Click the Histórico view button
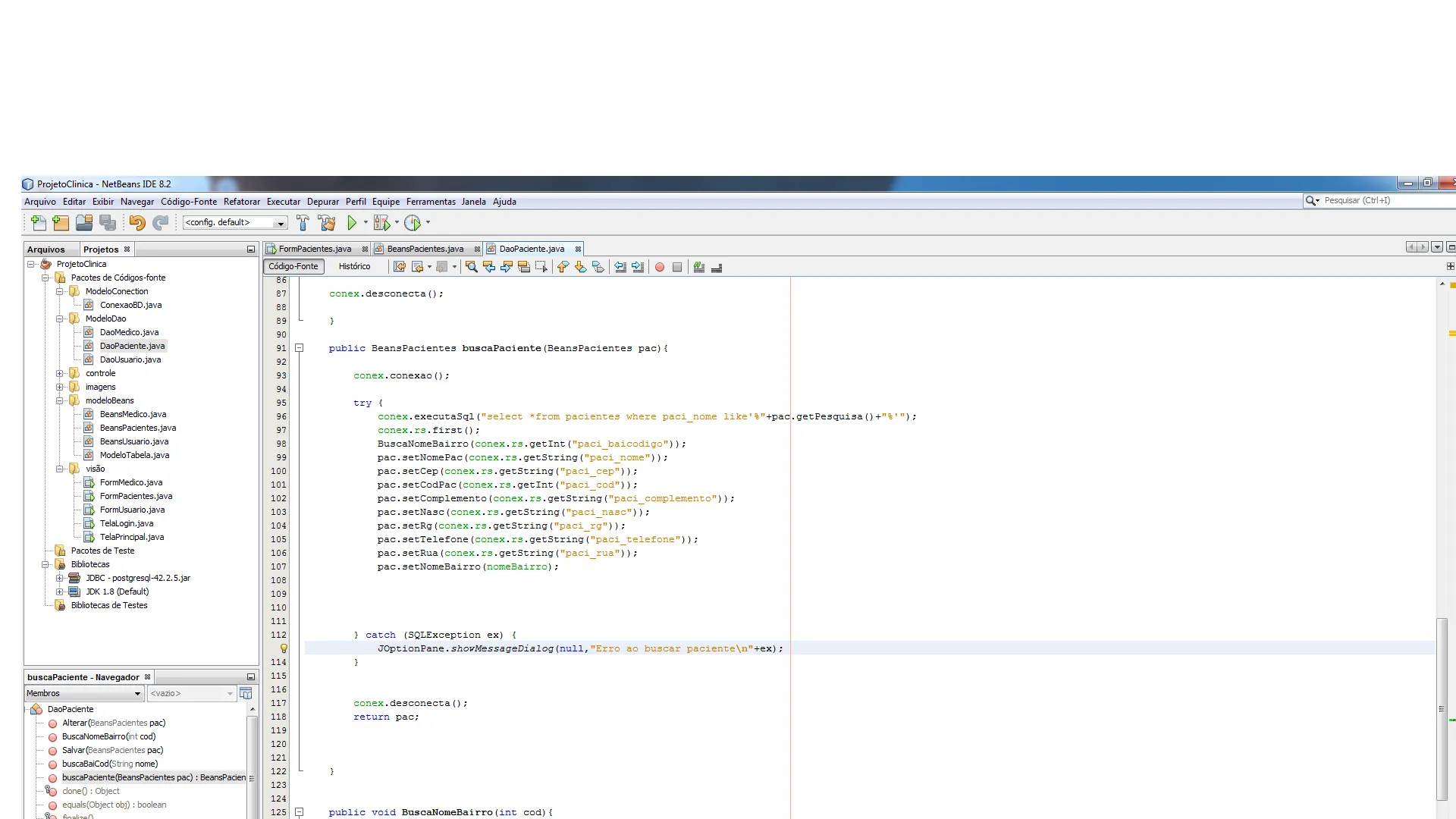 [354, 266]
